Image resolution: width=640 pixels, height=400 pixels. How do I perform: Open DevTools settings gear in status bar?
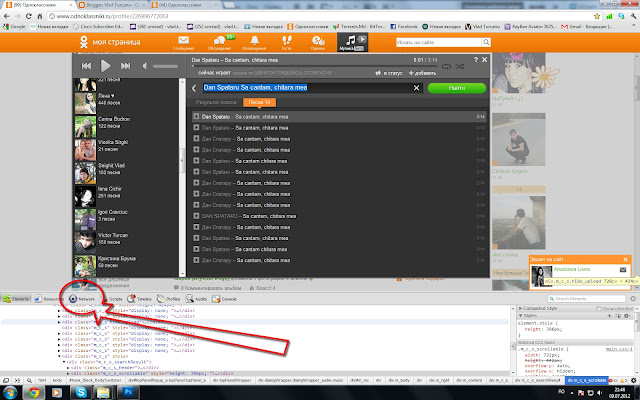click(633, 380)
